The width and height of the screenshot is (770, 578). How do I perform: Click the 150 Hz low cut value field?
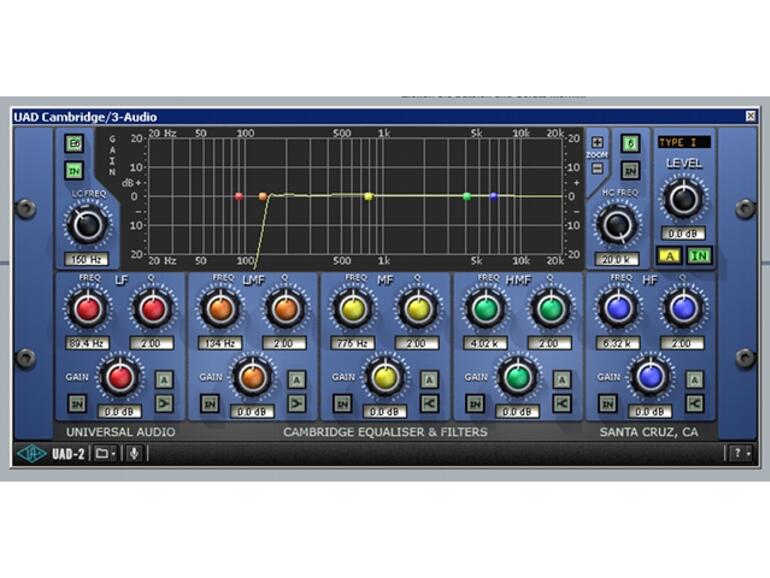(x=86, y=259)
